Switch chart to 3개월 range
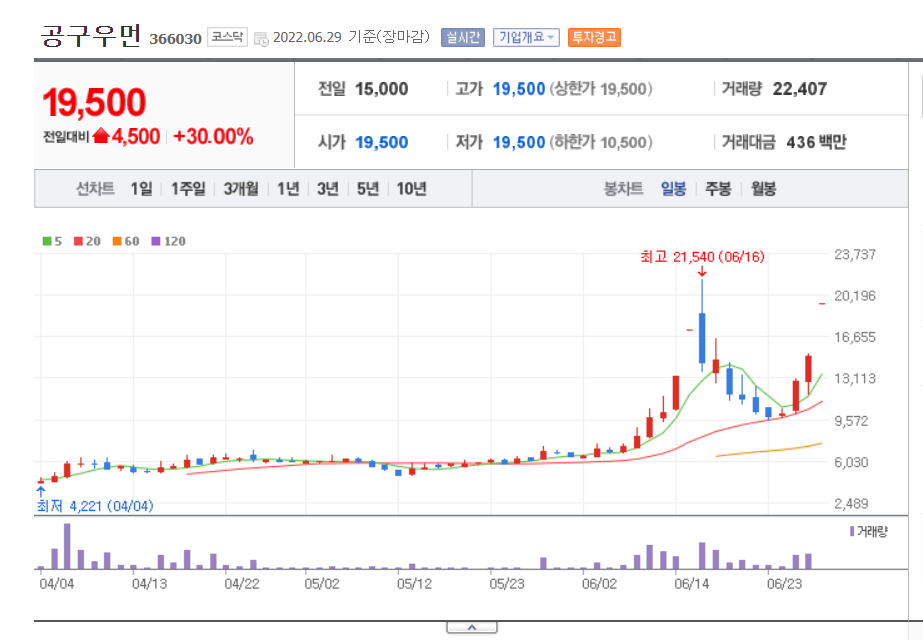Screen dimensions: 923x640 click(x=241, y=189)
